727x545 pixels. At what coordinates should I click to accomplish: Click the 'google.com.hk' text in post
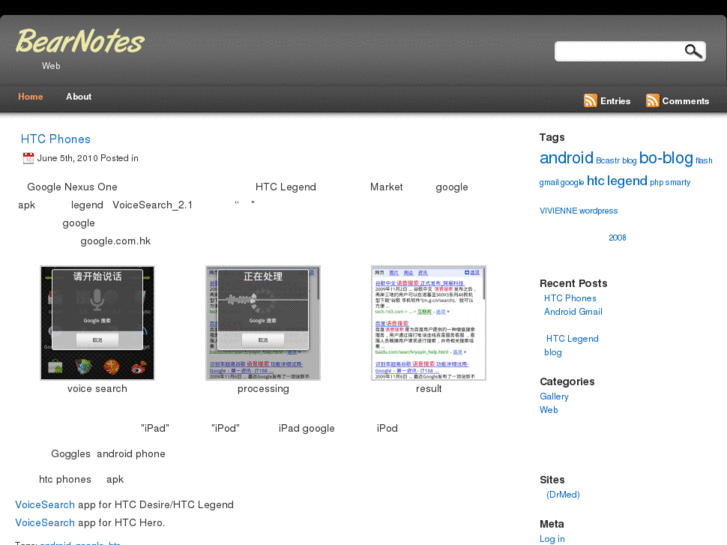[115, 241]
